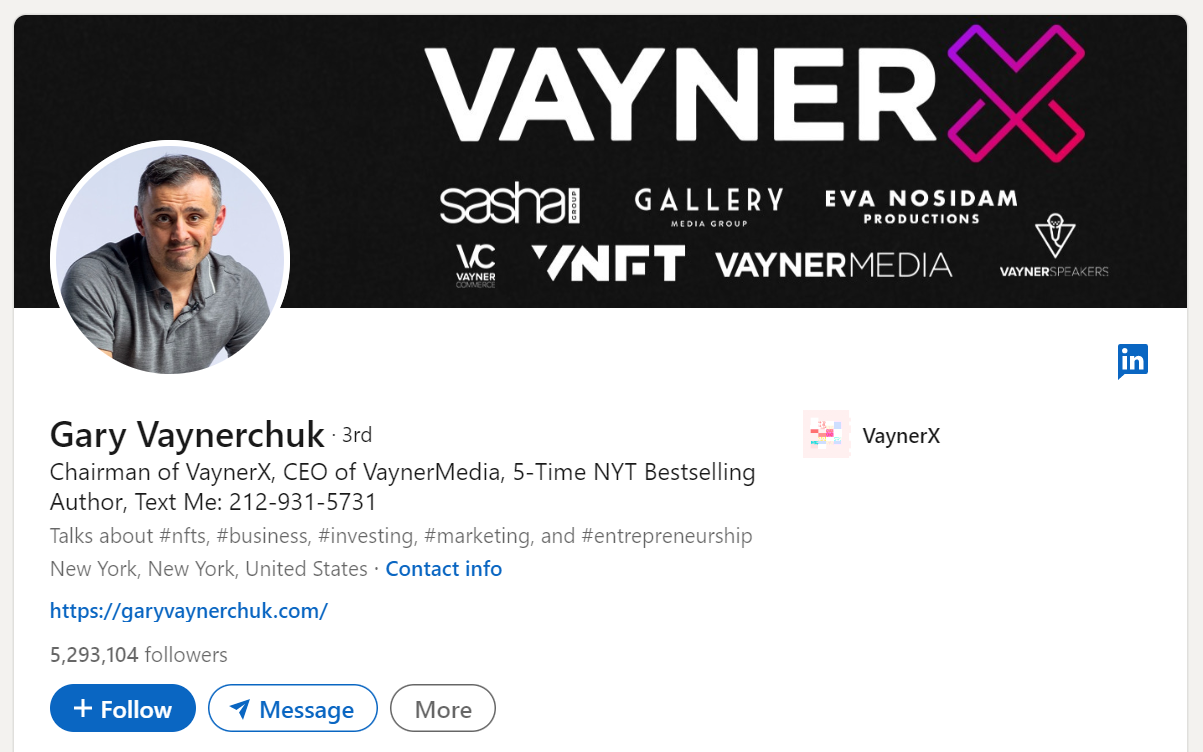Send a Message to Gary
This screenshot has width=1203, height=752.
coord(293,709)
